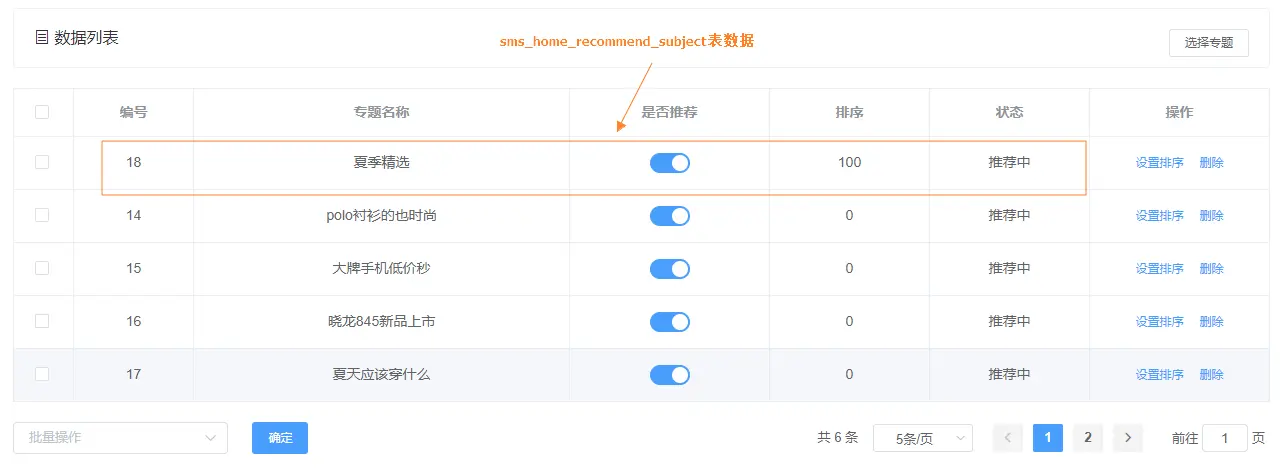The height and width of the screenshot is (476, 1281).
Task: Check the checkbox for row 17 夏天应该穿什么
Action: [42, 374]
